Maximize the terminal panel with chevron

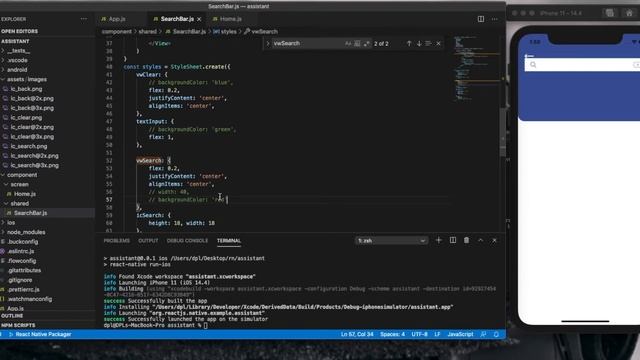coord(480,240)
